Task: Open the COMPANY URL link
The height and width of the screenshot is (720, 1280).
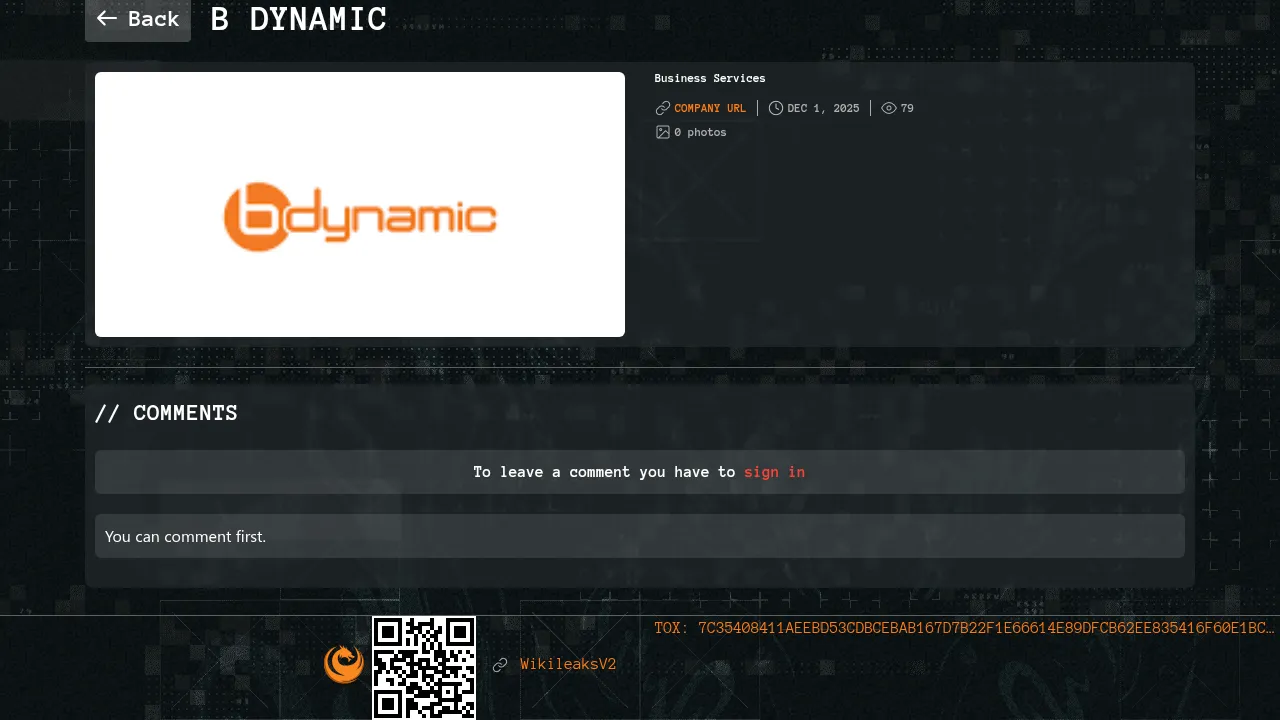Action: pyautogui.click(x=710, y=108)
